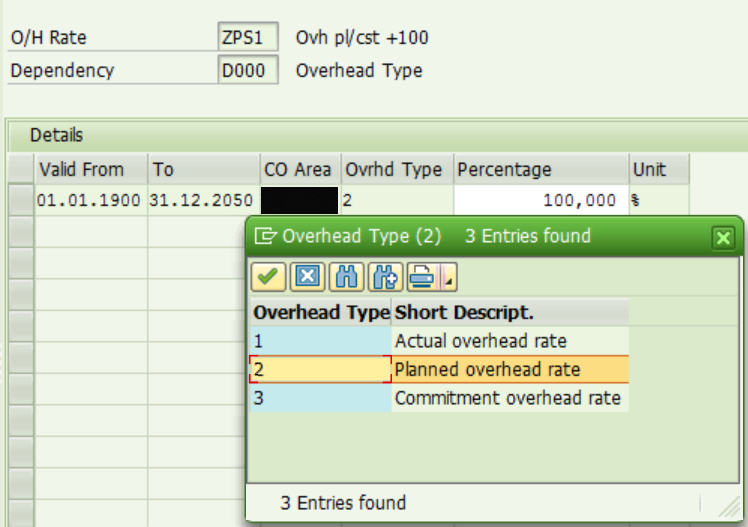Click the Valid From column header
The width and height of the screenshot is (748, 527).
91,169
